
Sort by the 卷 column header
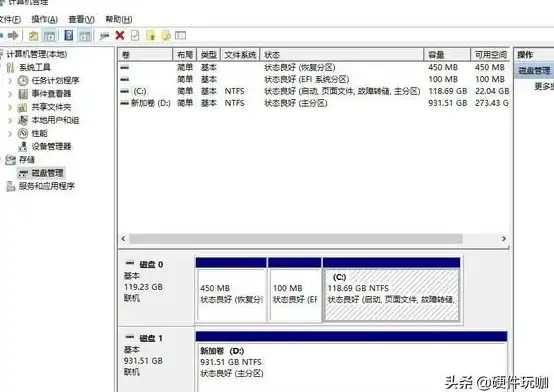145,55
